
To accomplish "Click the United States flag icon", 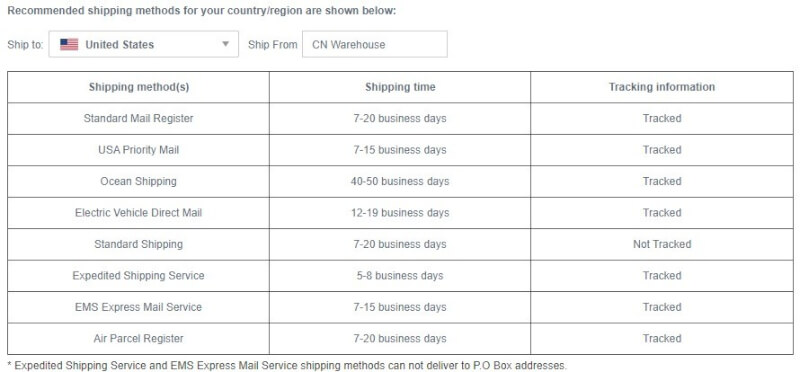I will pyautogui.click(x=69, y=44).
